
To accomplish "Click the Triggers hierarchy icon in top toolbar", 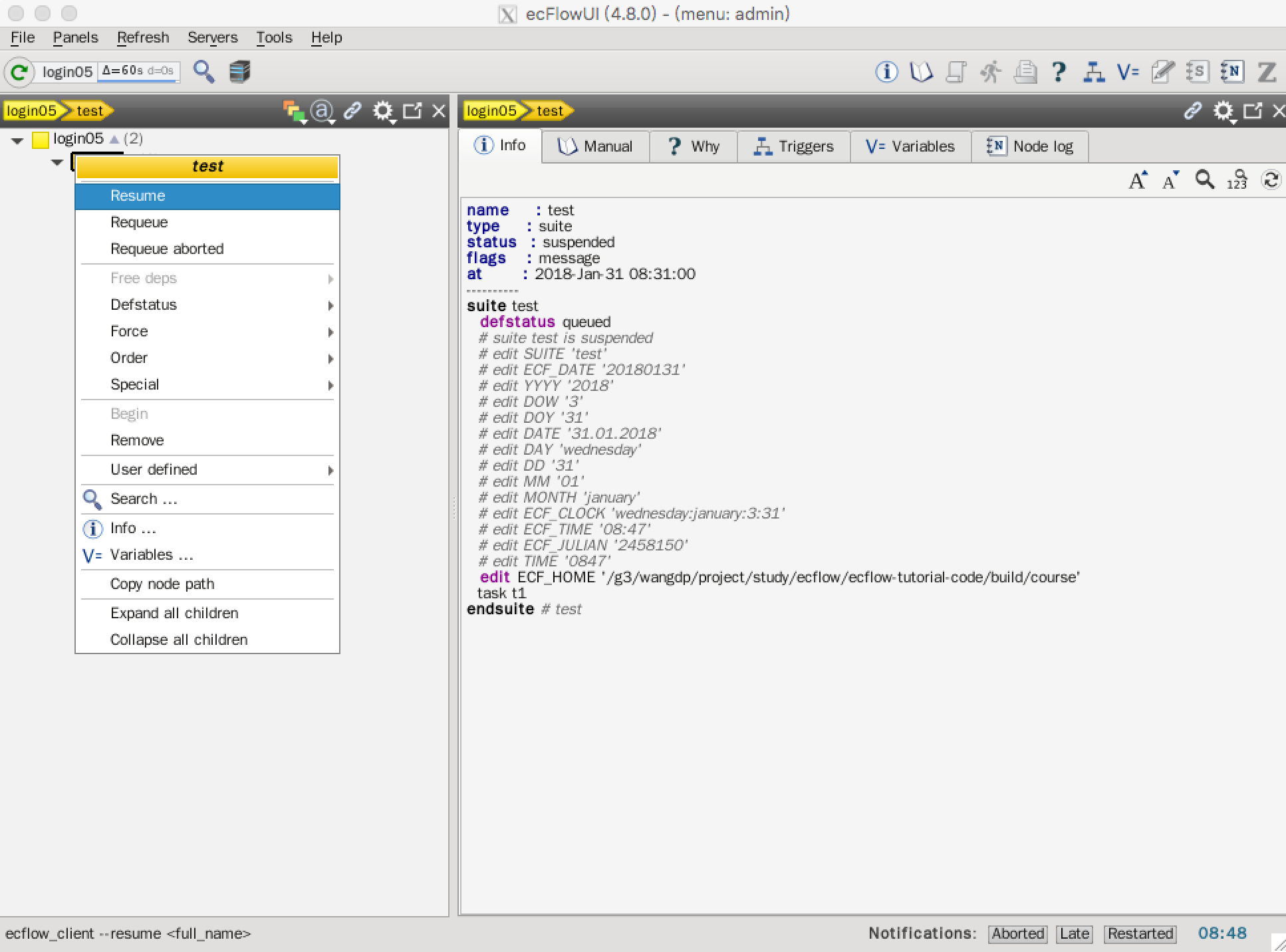I will tap(1093, 72).
